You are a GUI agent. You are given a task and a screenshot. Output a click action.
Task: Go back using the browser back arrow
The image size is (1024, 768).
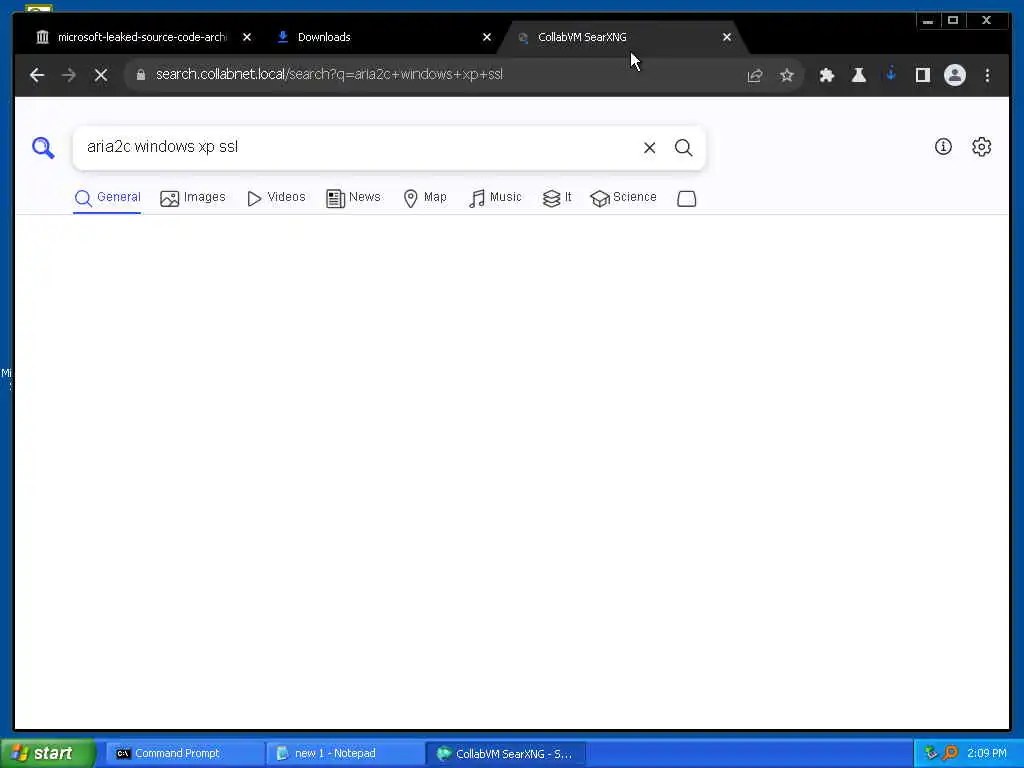[37, 75]
